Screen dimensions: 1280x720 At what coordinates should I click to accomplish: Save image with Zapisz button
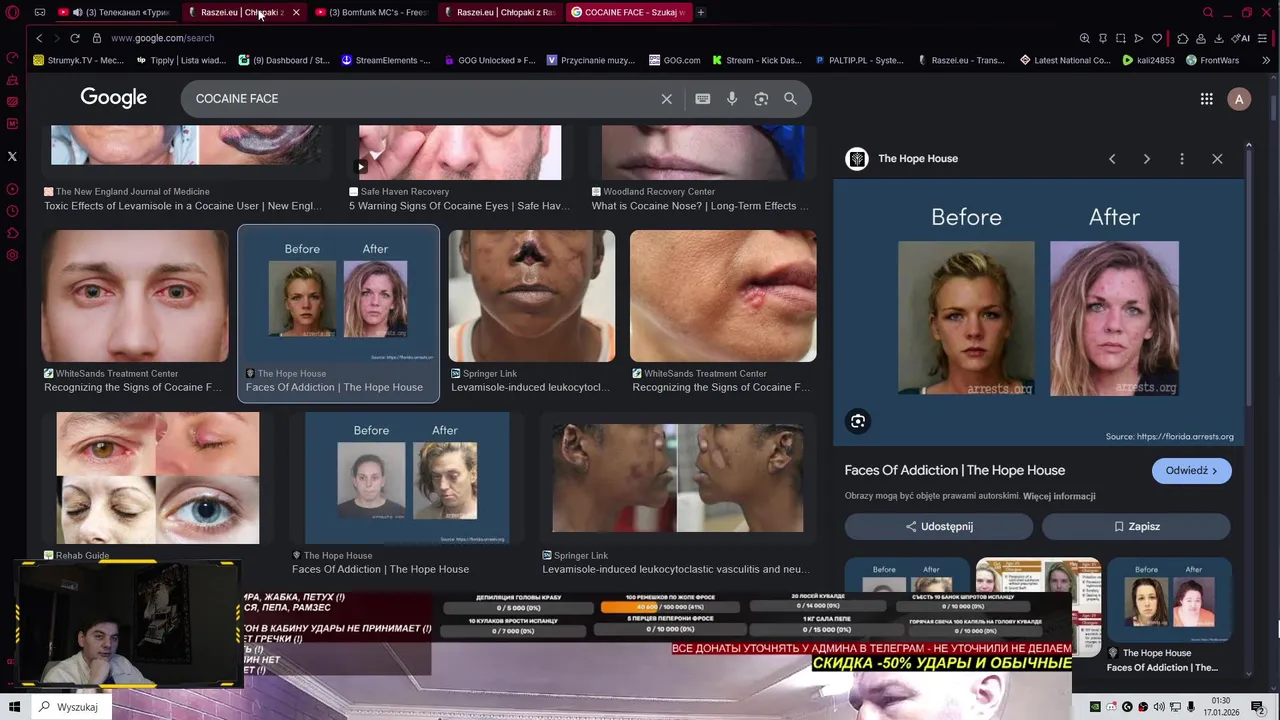pyautogui.click(x=1136, y=527)
